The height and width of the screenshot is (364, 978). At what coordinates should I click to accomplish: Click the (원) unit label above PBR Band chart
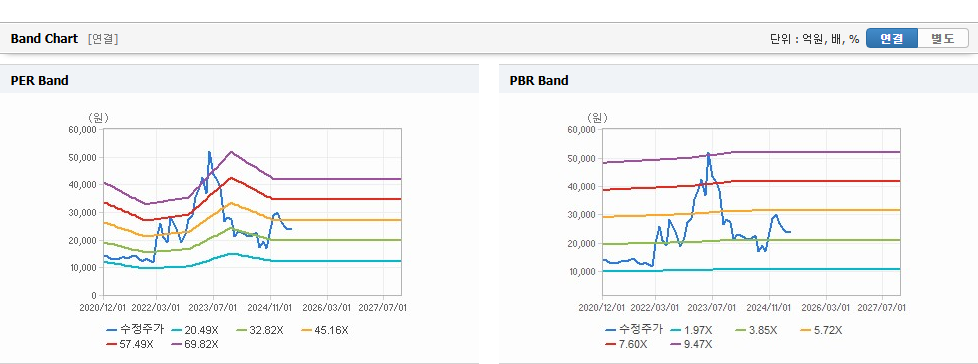click(x=597, y=118)
